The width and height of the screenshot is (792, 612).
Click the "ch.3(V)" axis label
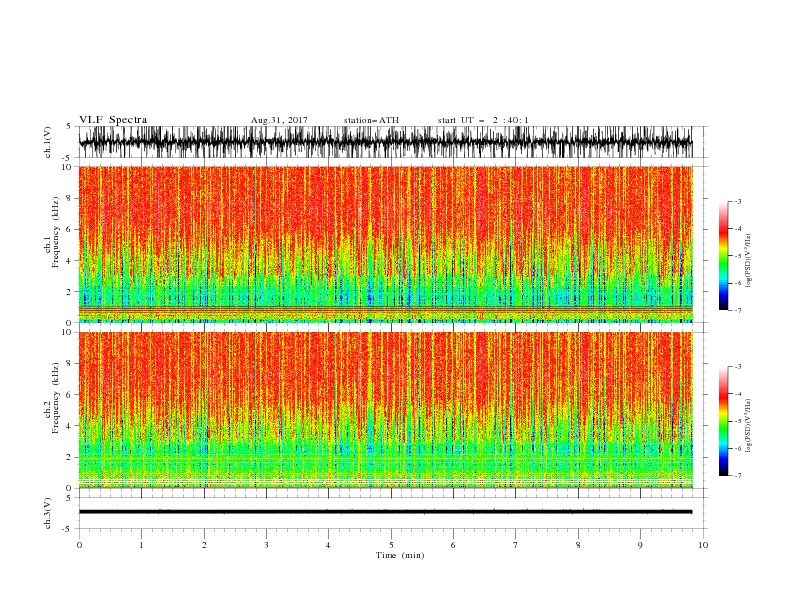pyautogui.click(x=48, y=513)
